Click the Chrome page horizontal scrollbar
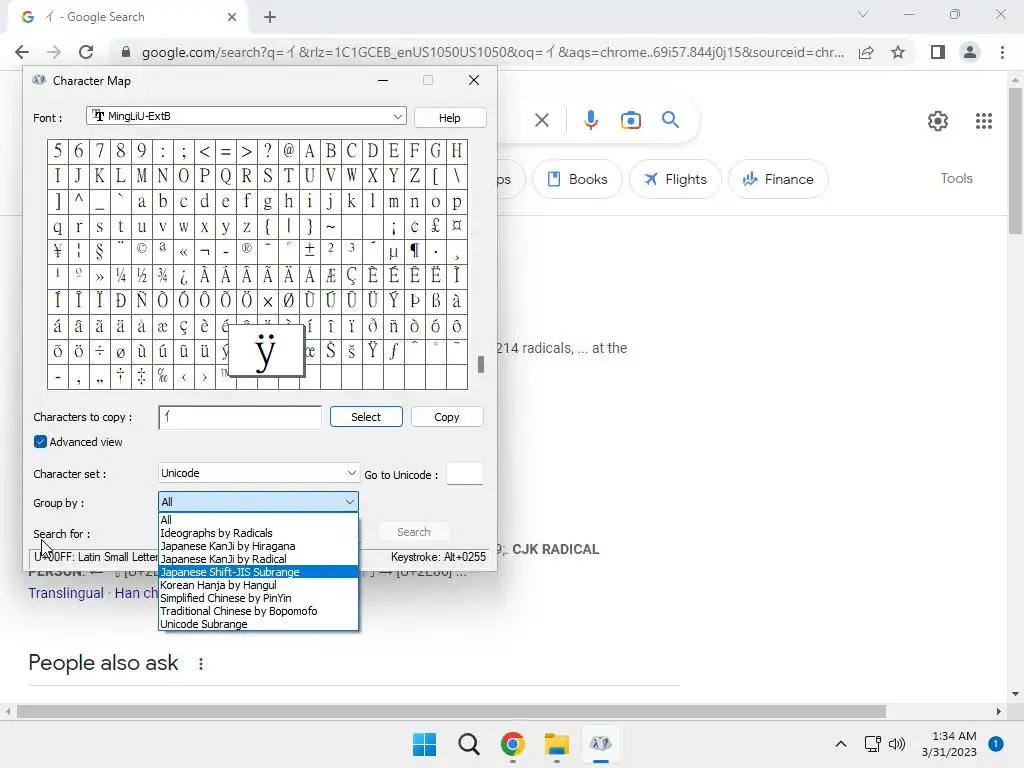 451,711
